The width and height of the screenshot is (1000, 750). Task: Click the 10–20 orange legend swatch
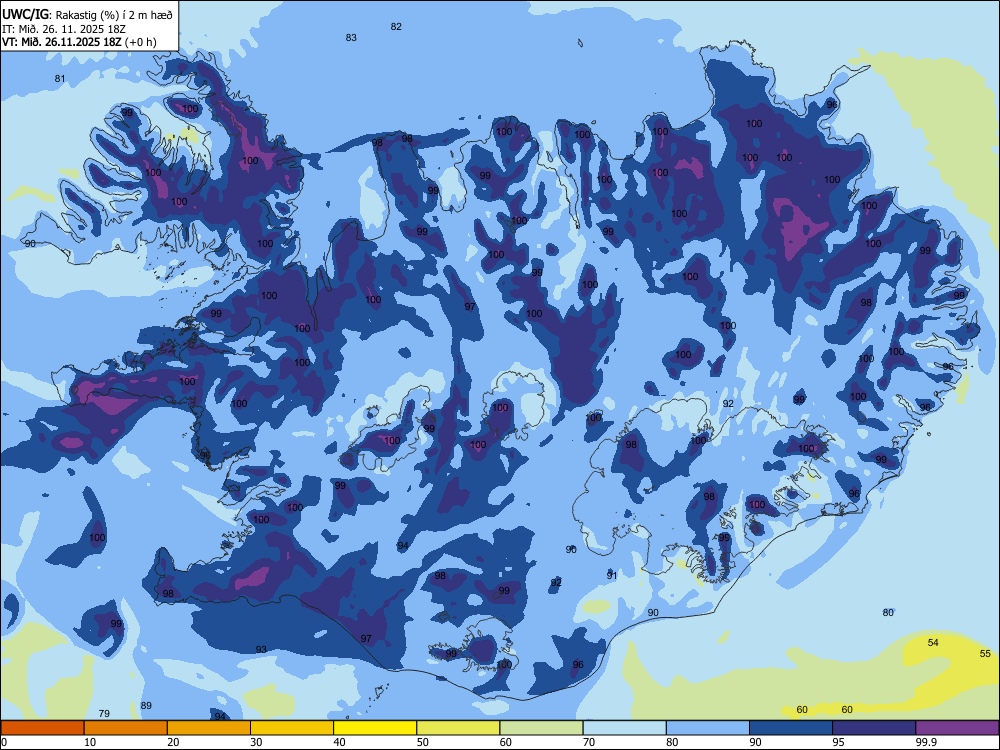[126, 728]
